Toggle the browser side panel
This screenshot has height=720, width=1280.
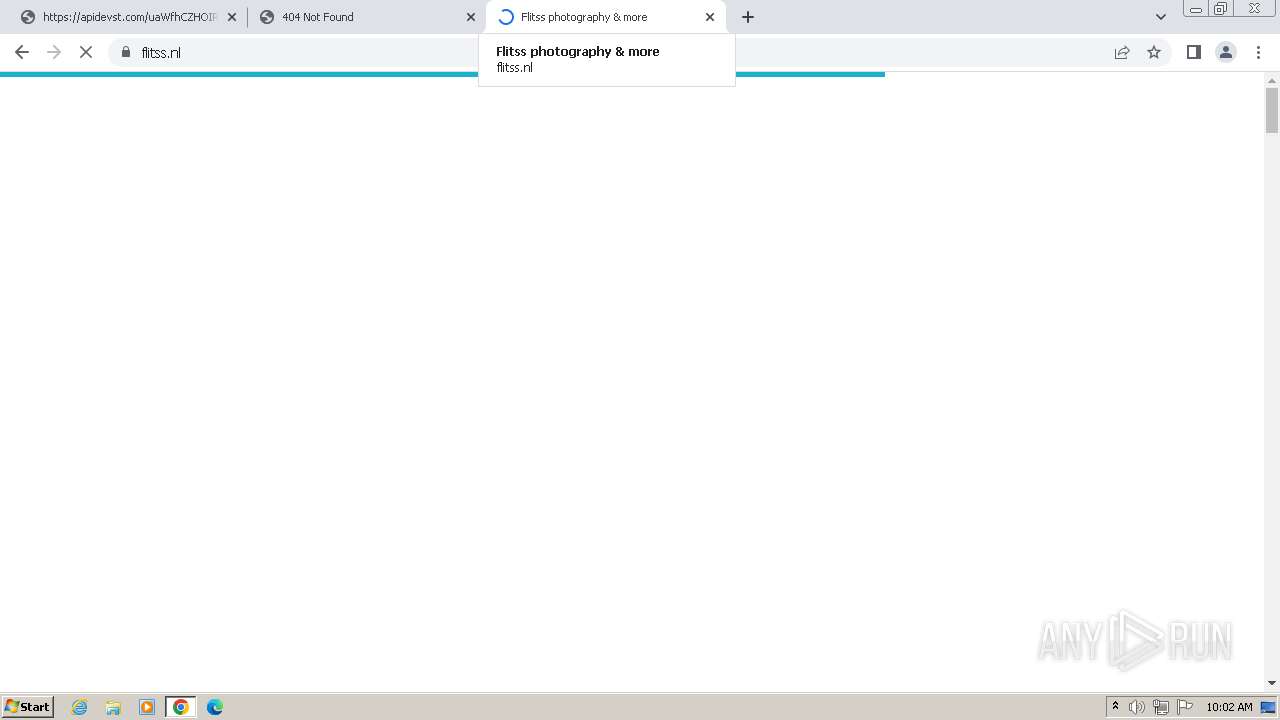[x=1193, y=52]
